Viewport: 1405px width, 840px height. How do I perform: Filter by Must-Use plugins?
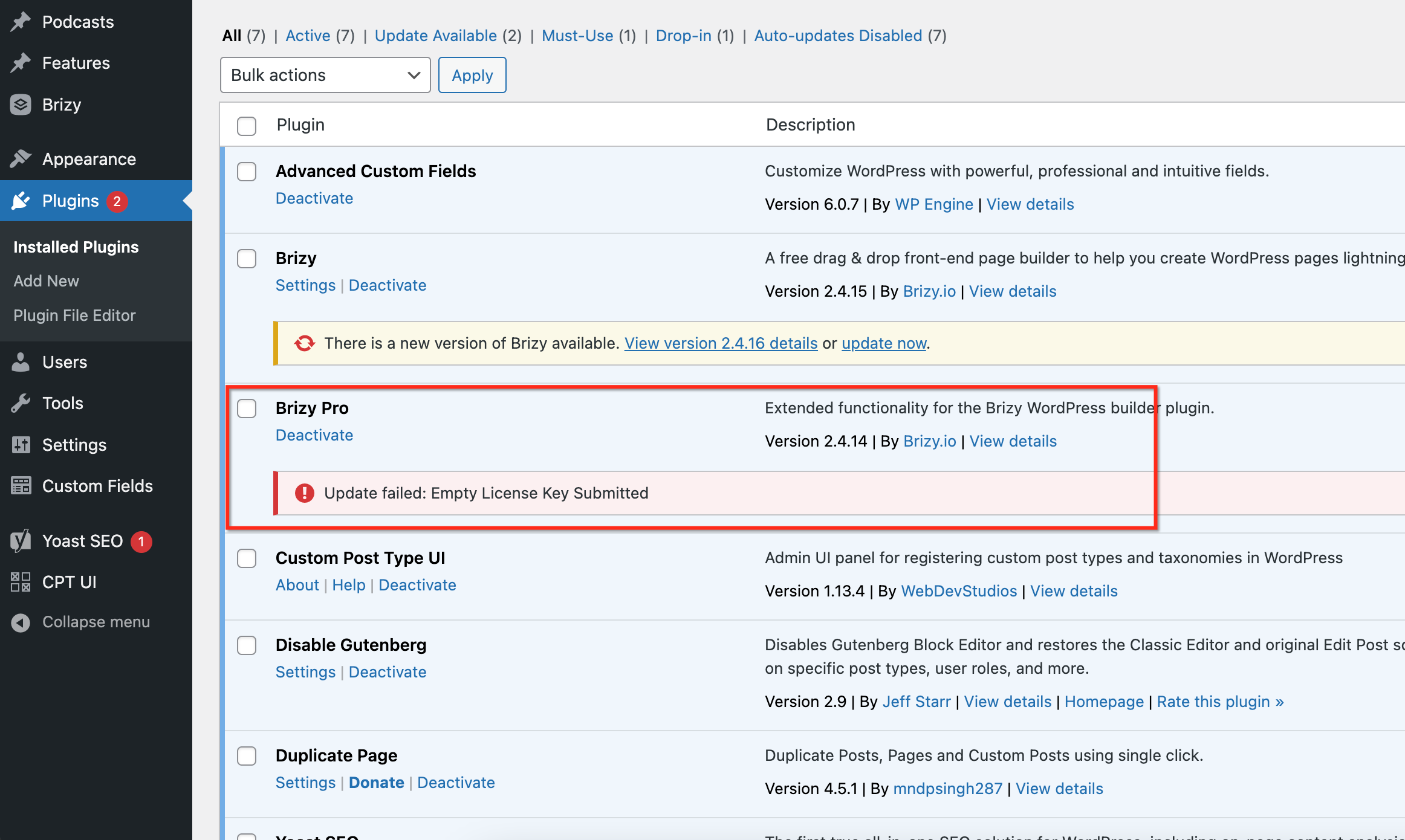[x=577, y=36]
